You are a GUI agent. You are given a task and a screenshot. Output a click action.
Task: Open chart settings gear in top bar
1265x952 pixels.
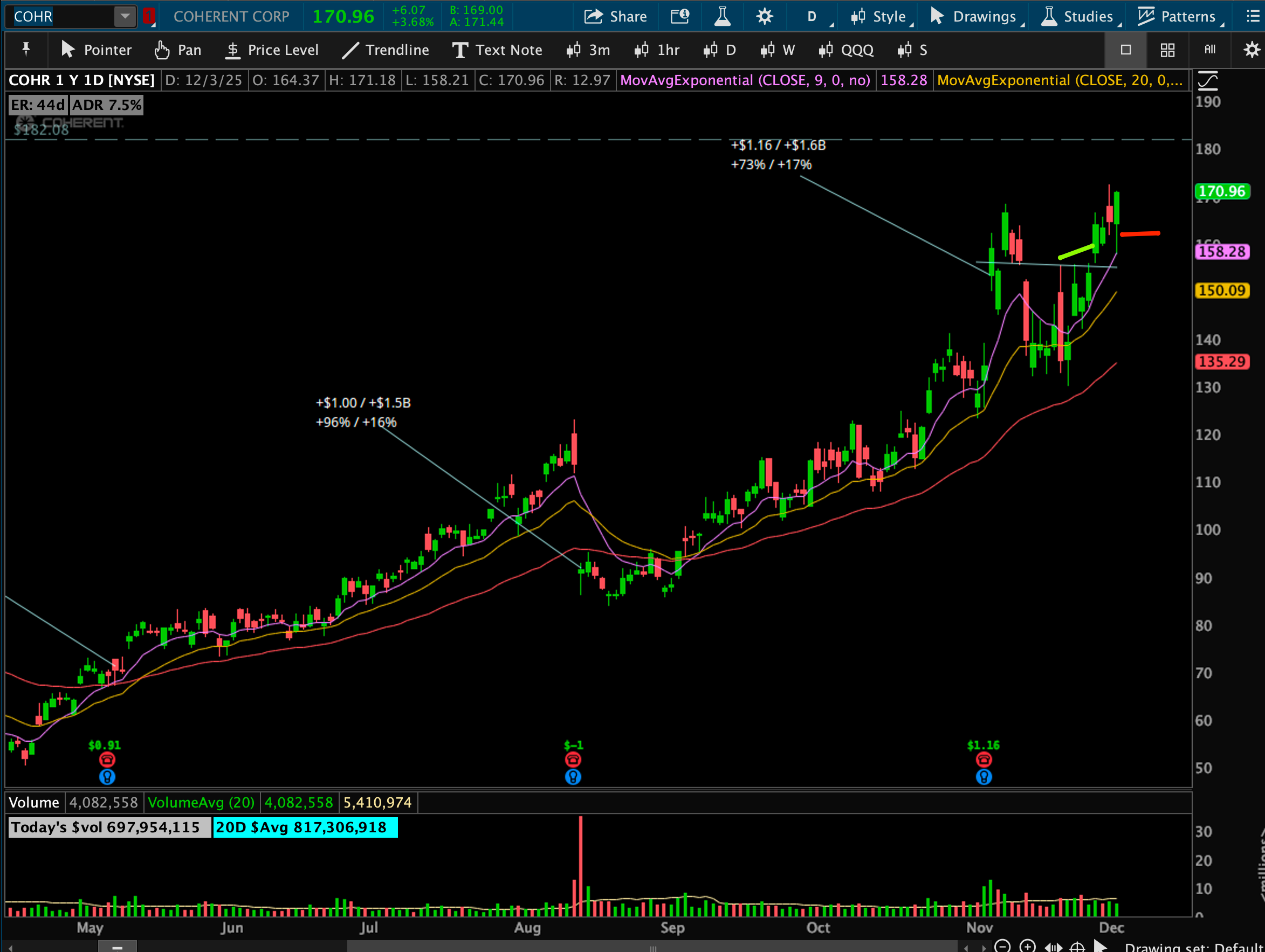pos(764,17)
